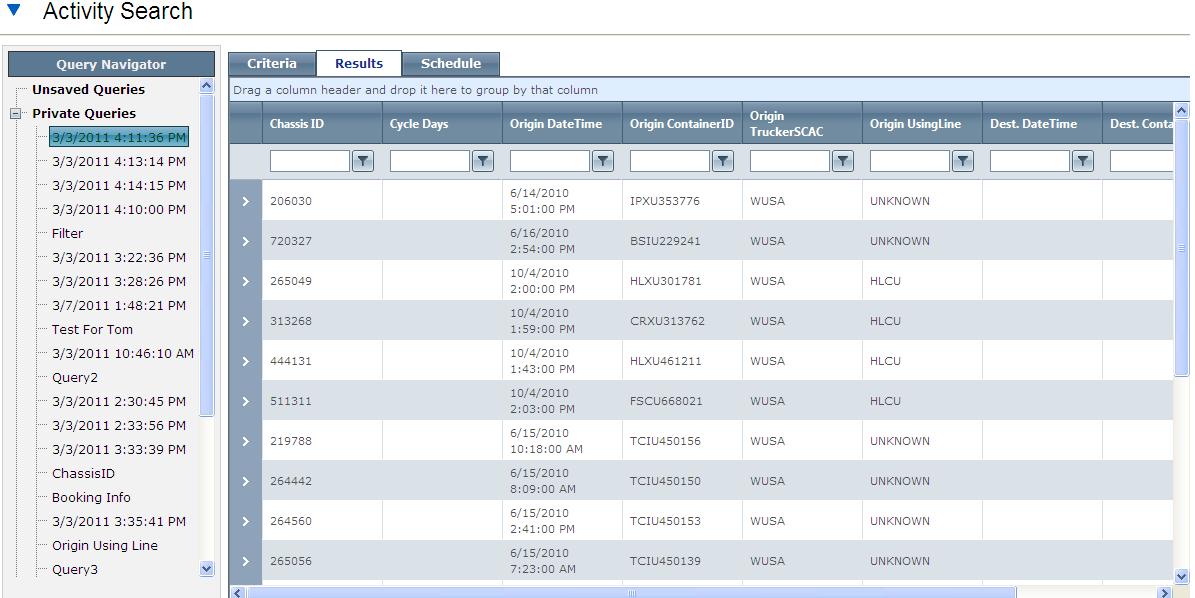
Task: Click the Query Navigator scroll down arrow
Action: (207, 568)
